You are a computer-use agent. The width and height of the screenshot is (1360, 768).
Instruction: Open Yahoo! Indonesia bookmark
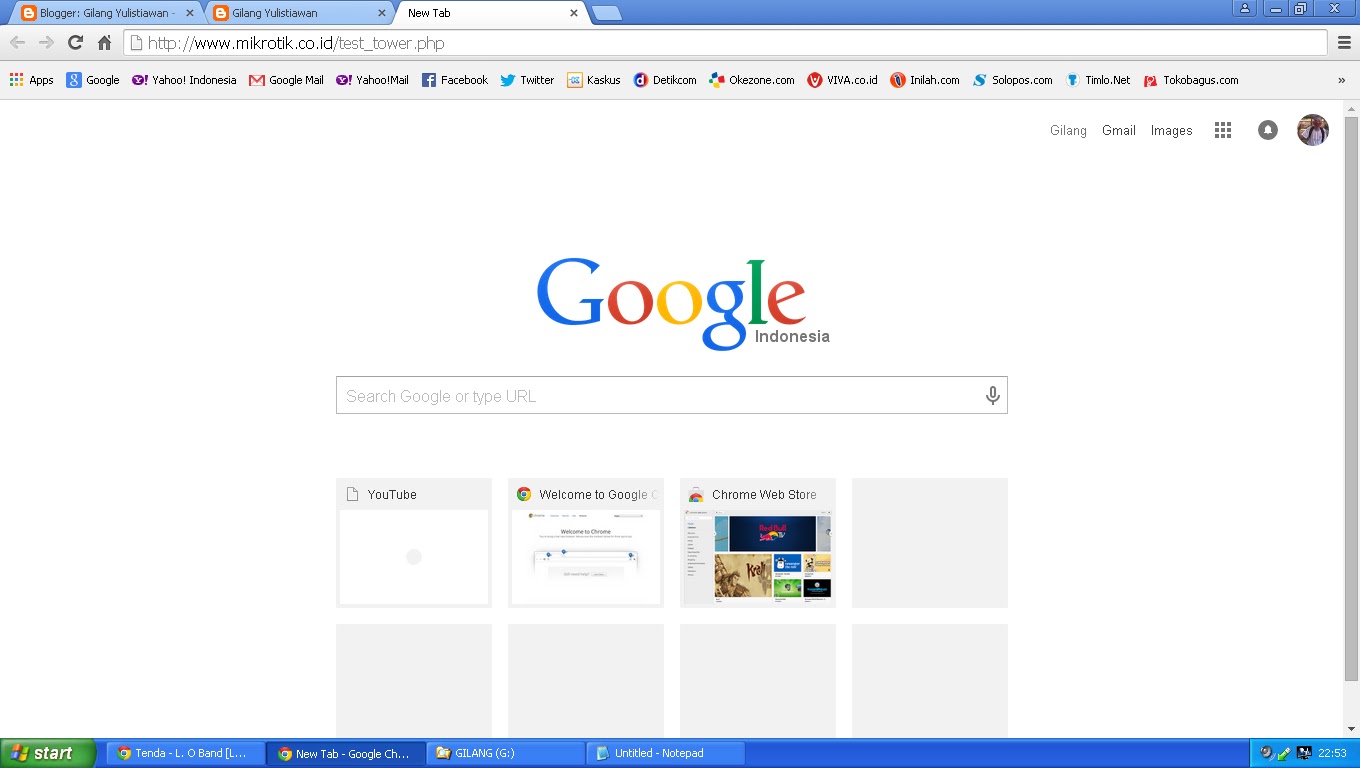[x=184, y=80]
